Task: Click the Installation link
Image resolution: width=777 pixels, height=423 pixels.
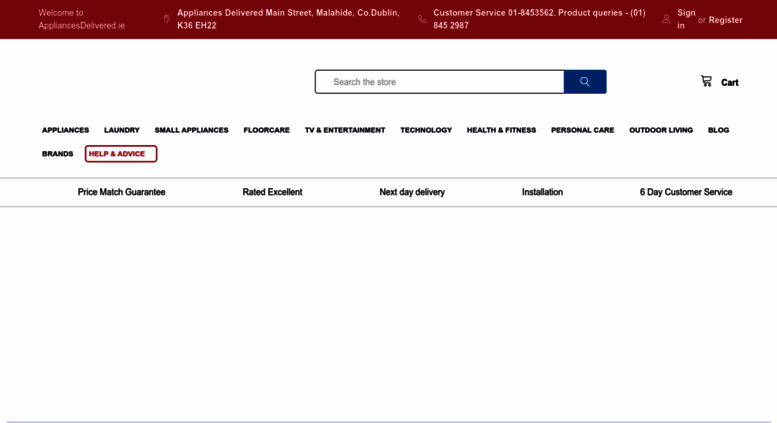Action: (x=542, y=192)
